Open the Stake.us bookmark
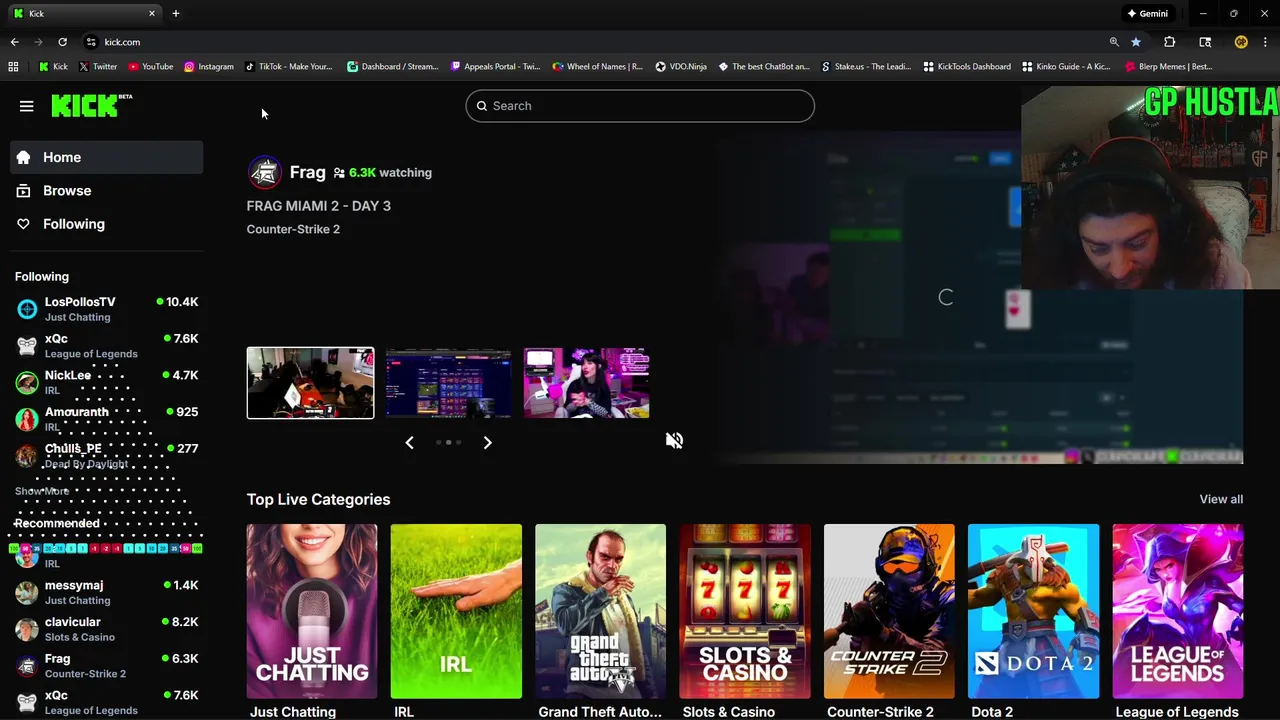This screenshot has width=1280, height=720. [865, 67]
